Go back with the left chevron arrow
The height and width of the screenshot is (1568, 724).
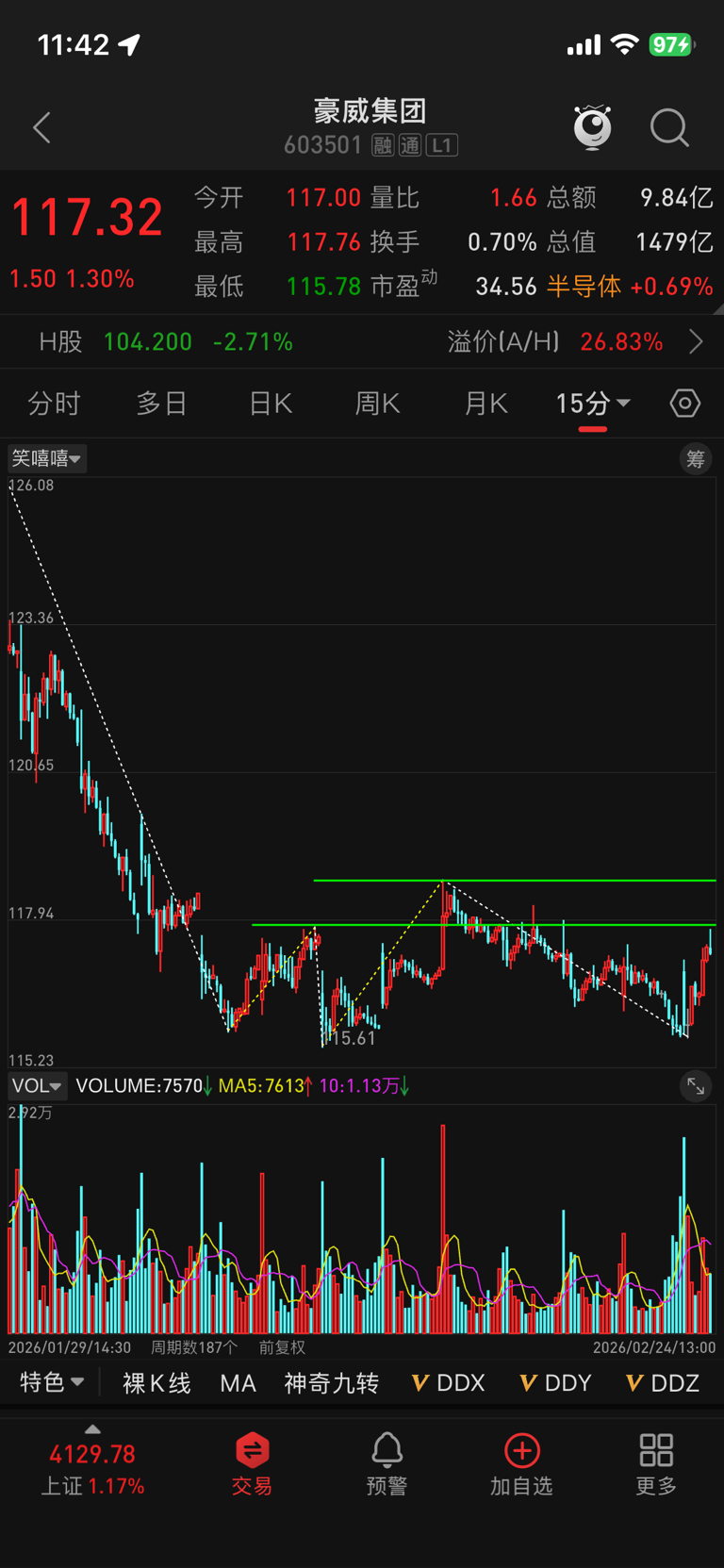coord(41,128)
